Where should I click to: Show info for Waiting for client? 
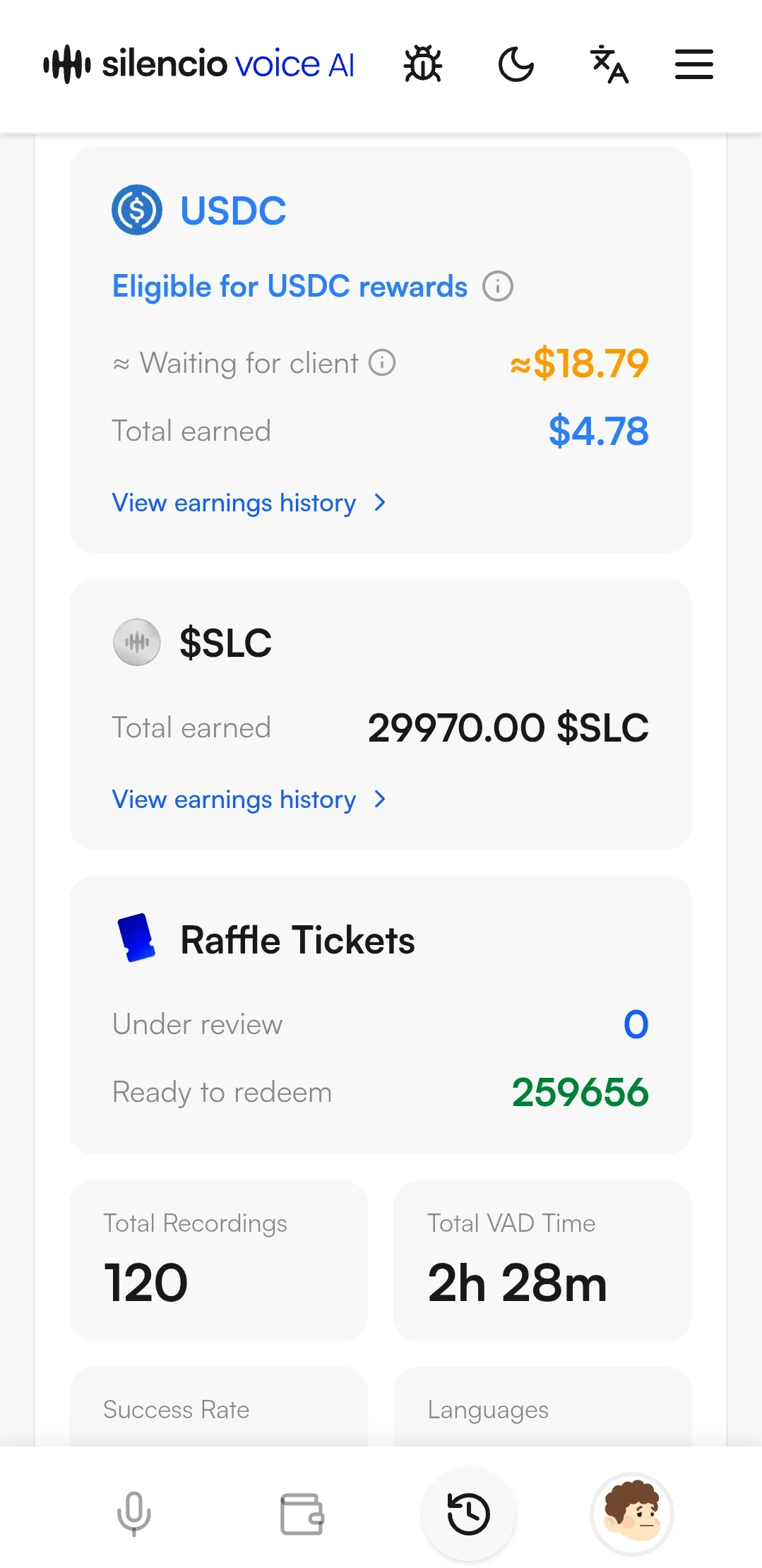pos(382,363)
